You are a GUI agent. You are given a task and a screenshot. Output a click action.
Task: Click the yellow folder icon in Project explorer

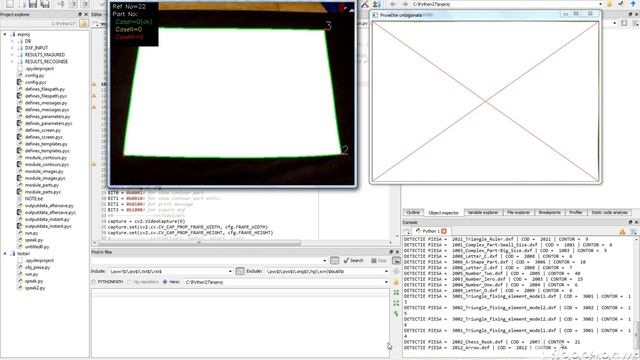pos(84,24)
